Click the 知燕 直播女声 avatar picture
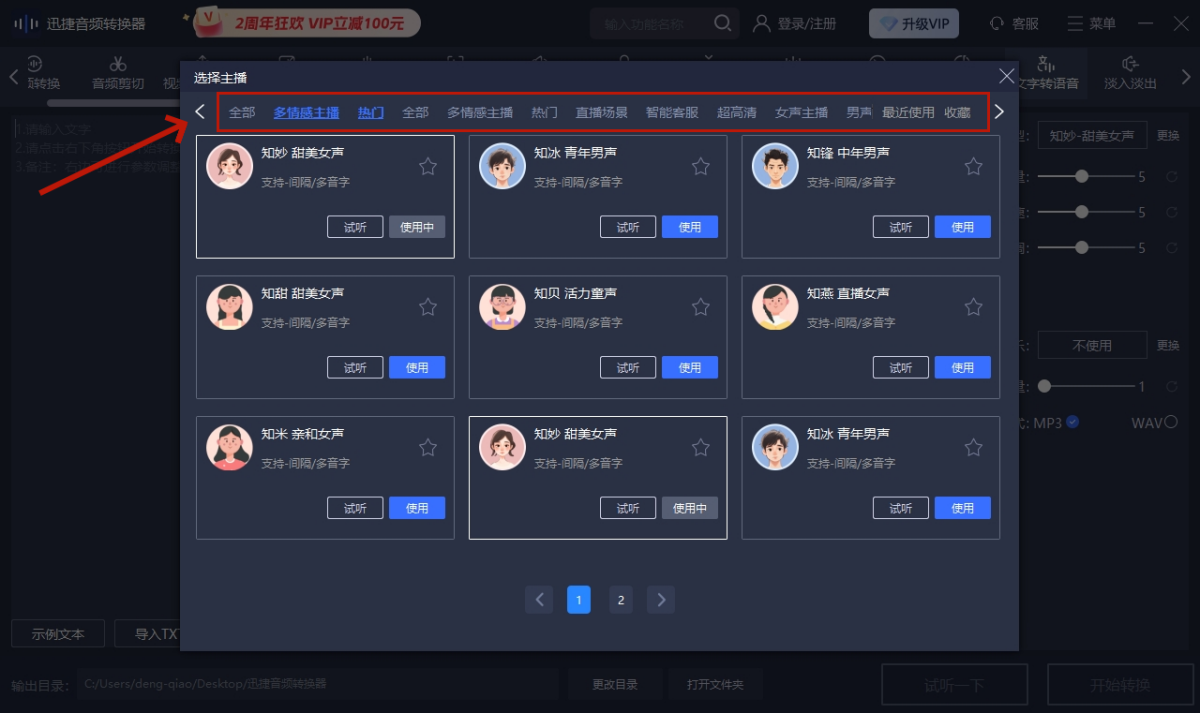Viewport: 1200px width, 713px height. coord(775,307)
